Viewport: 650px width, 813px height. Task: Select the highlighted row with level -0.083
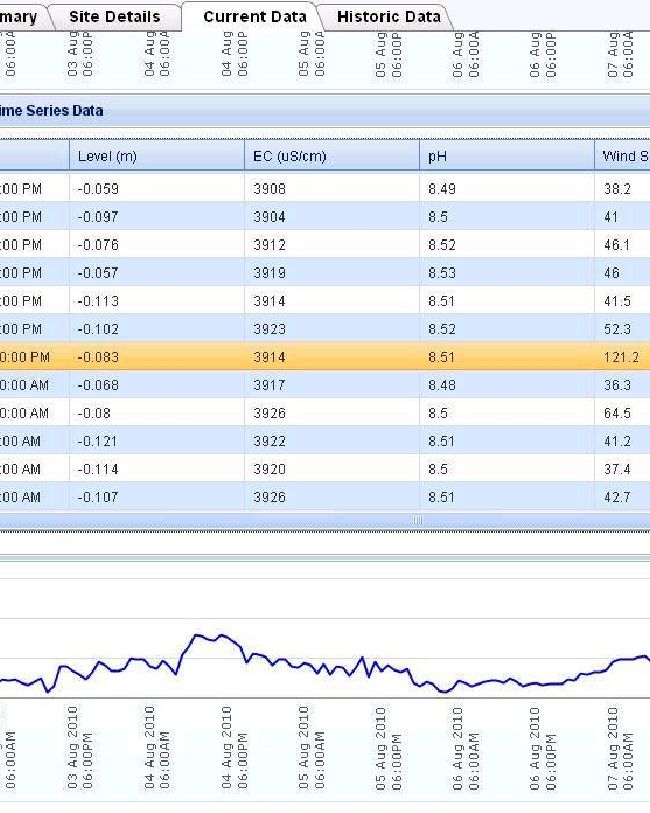tap(325, 357)
